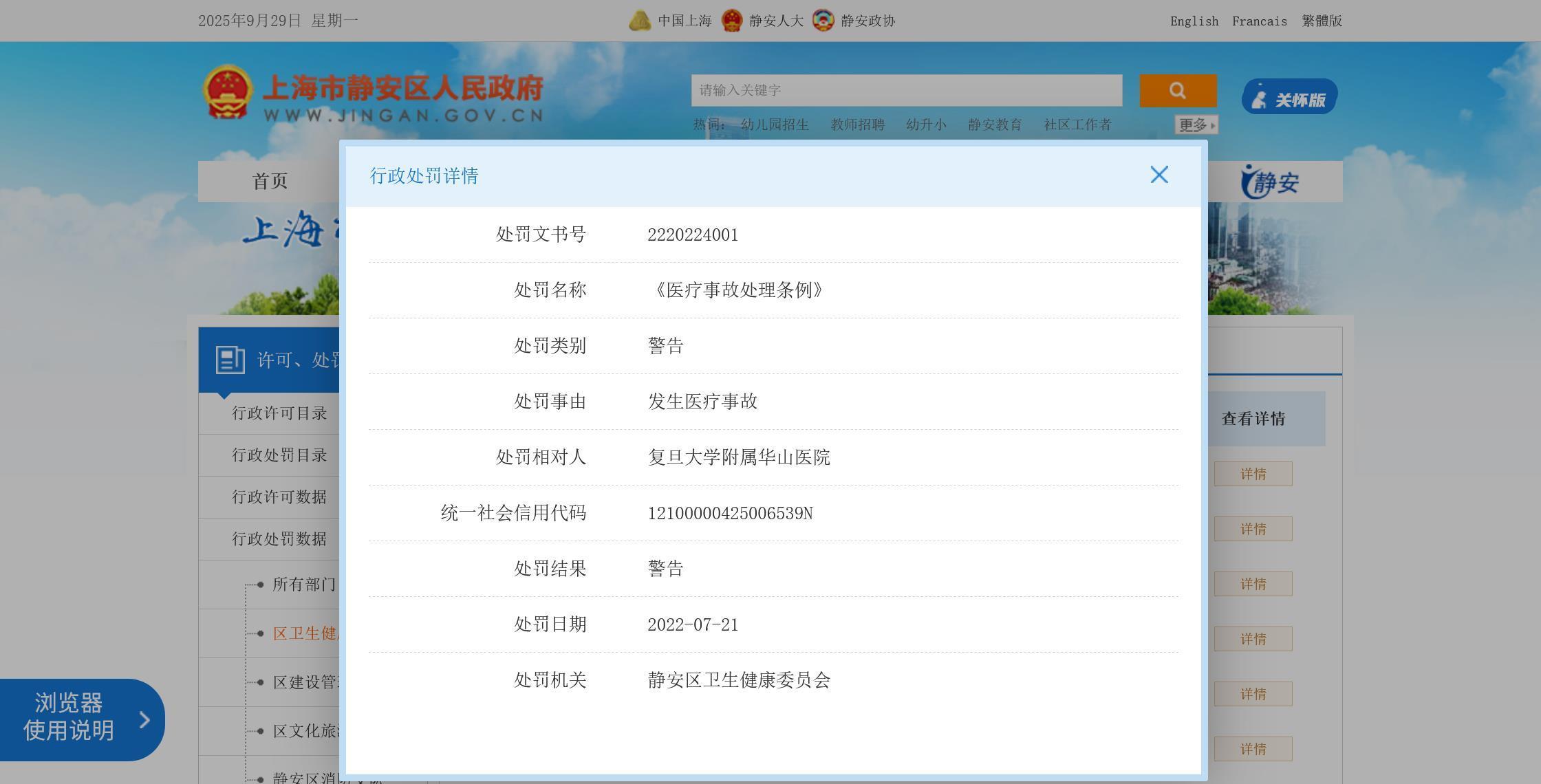Close the 行政处罚详情 dialog with X icon
1541x784 pixels.
pos(1159,175)
